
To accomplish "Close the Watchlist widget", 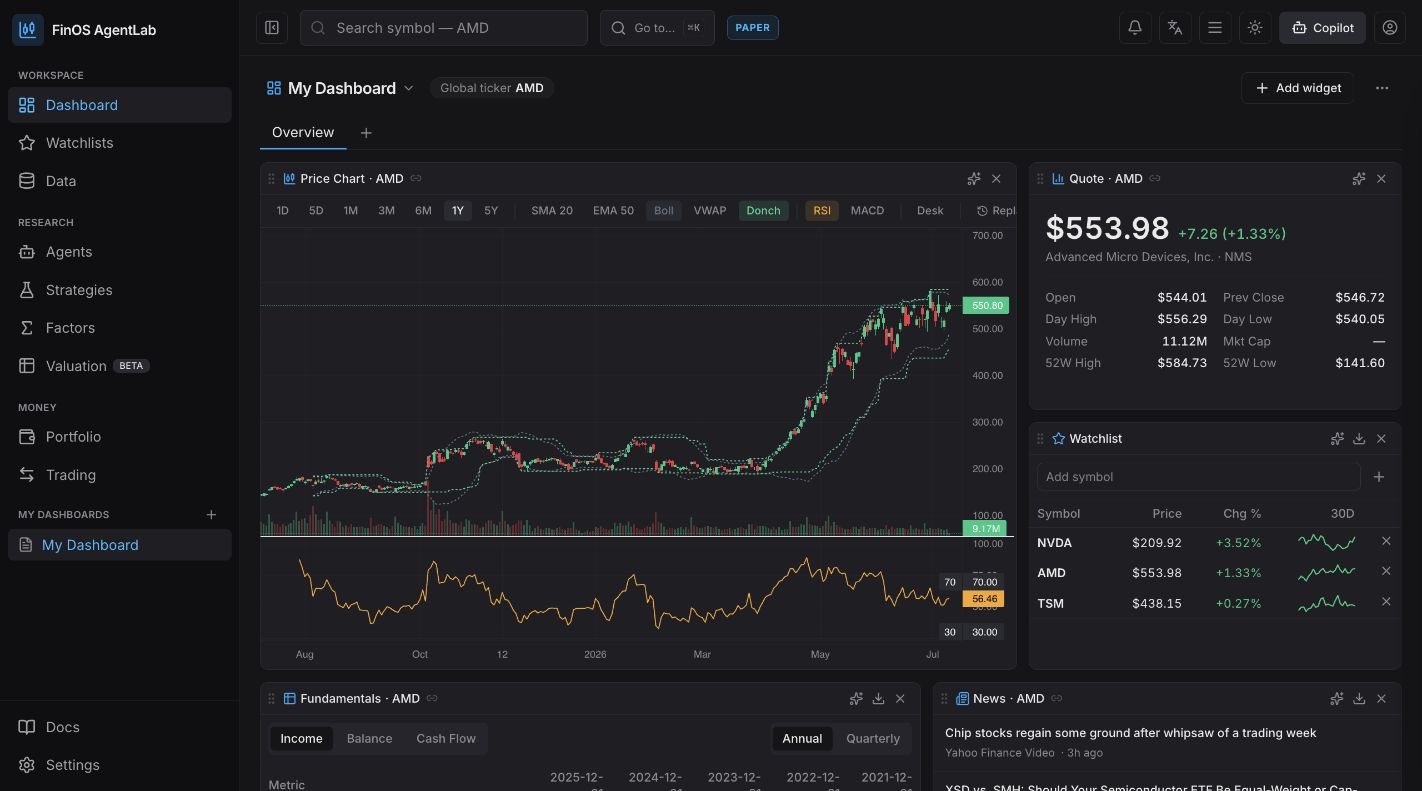I will pyautogui.click(x=1381, y=439).
